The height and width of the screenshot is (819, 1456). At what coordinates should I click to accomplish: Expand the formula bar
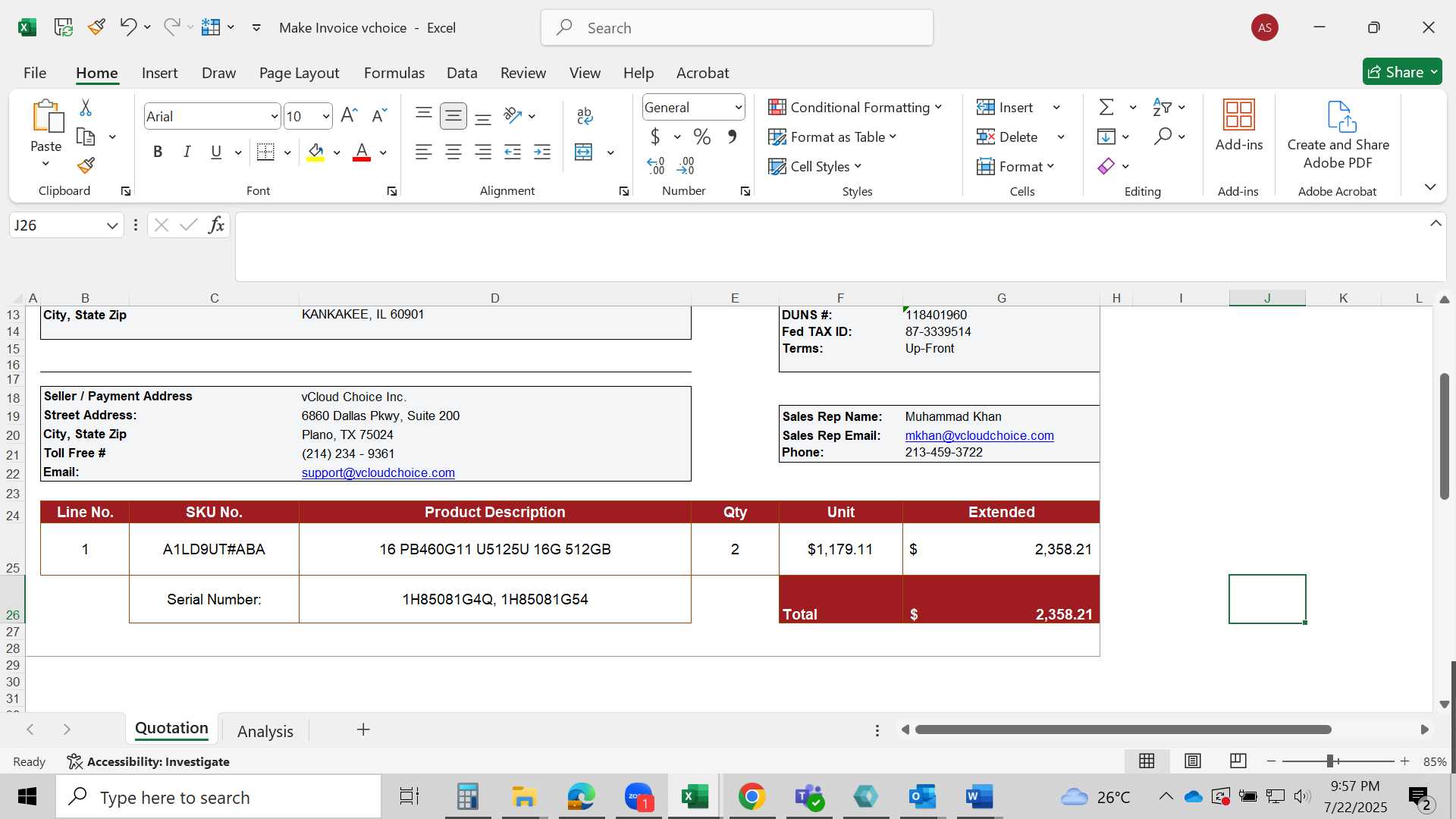click(x=1436, y=223)
